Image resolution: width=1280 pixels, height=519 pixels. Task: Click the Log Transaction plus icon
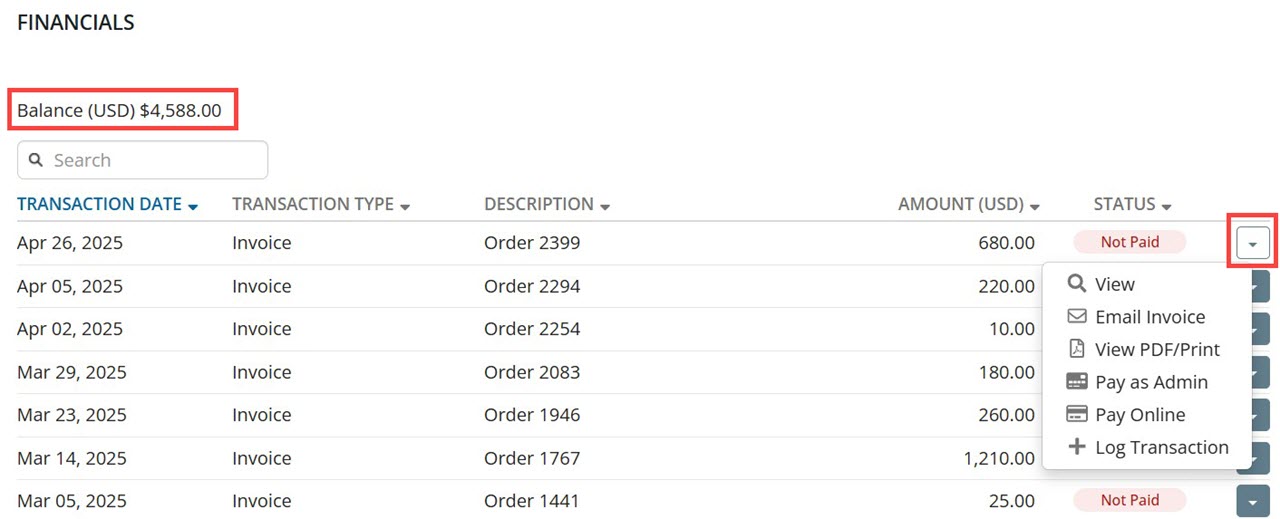(1077, 447)
